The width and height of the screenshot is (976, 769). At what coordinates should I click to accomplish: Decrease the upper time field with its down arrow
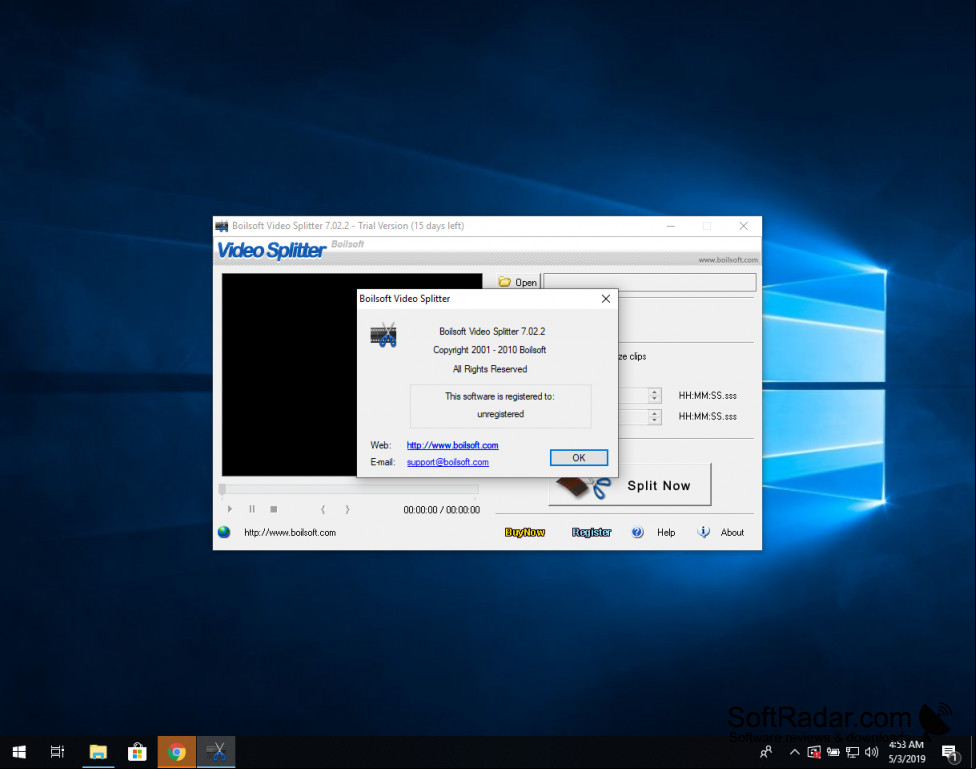point(654,399)
